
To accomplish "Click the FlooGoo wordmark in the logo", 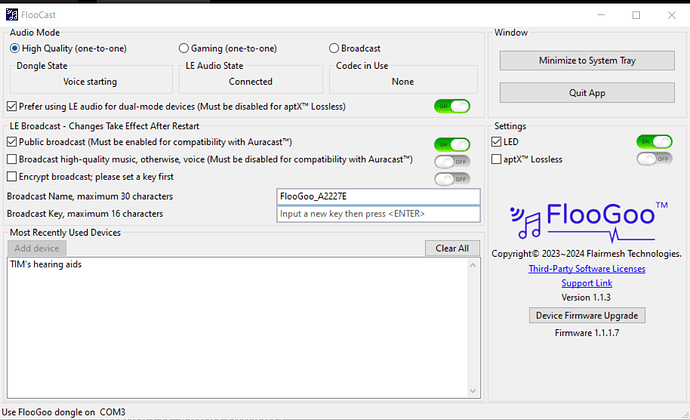I will (x=600, y=214).
